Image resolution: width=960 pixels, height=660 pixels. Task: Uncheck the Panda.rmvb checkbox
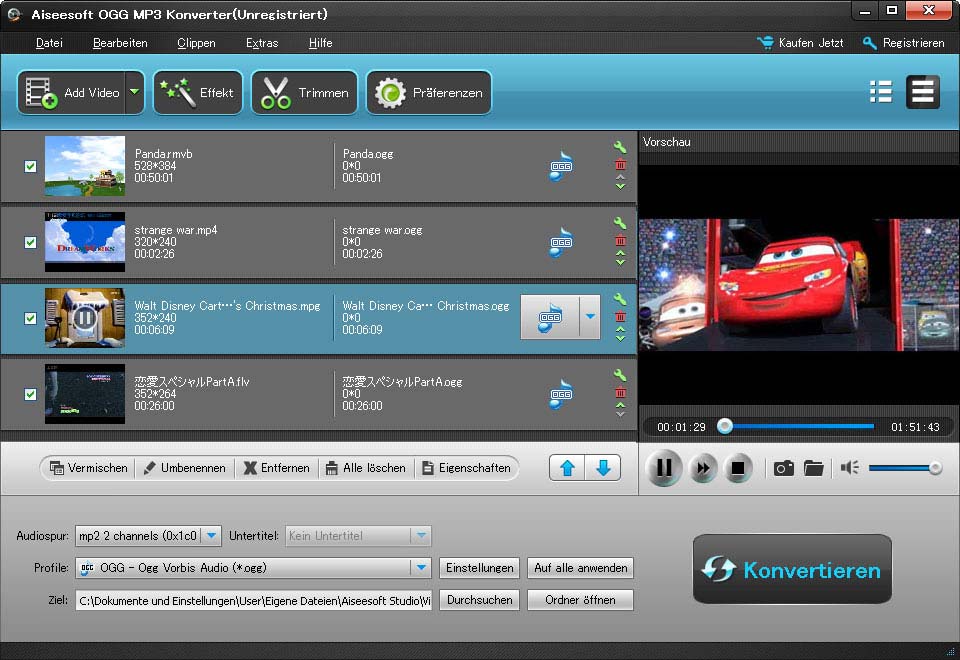tap(30, 166)
